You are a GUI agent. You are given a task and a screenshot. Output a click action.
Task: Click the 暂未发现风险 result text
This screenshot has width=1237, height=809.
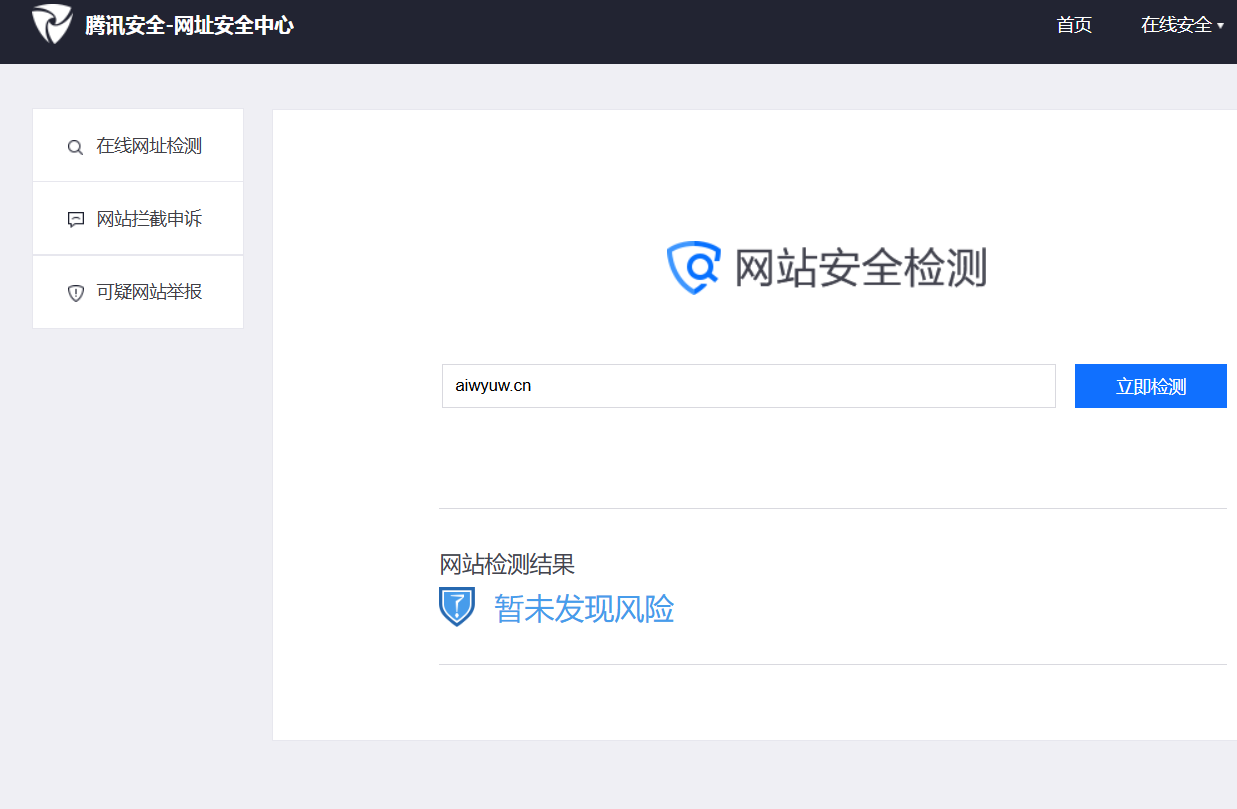[584, 608]
